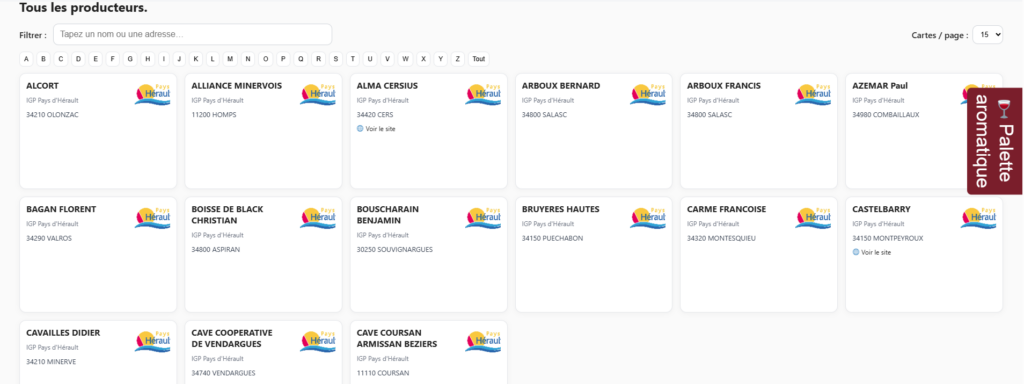This screenshot has height=384, width=1024.
Task: Select the AZEMAR Paul producer name
Action: (880, 86)
